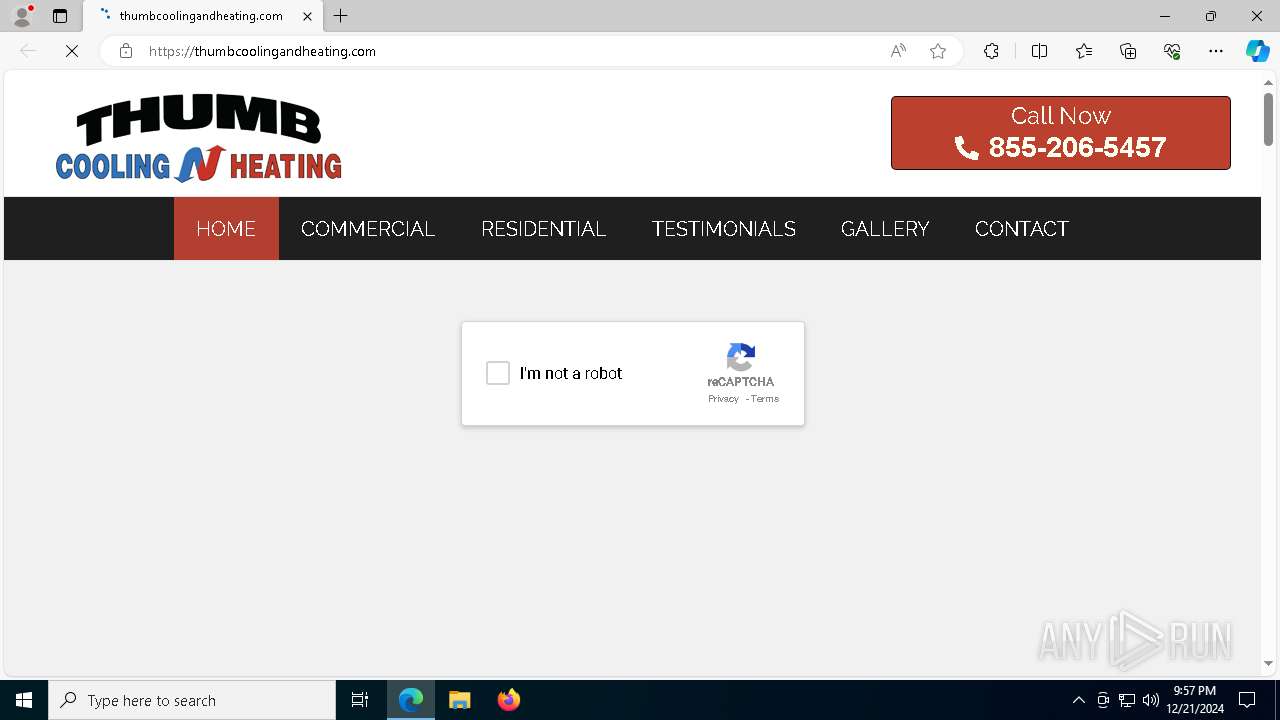Screen dimensions: 1280x720
Task: Open the Copilot sidebar
Action: tap(1257, 51)
